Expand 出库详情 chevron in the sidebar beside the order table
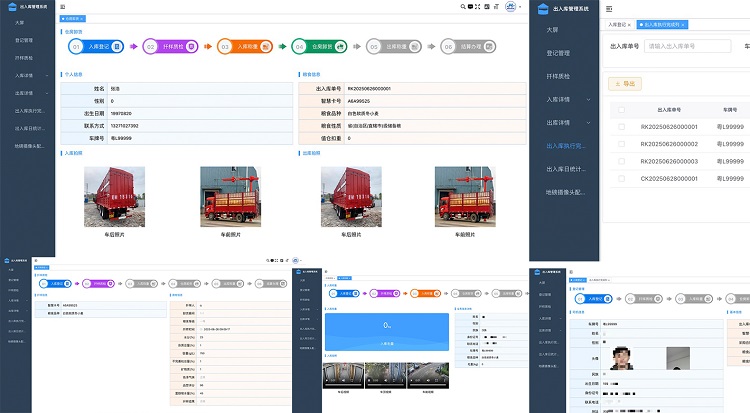The width and height of the screenshot is (750, 413). point(588,123)
